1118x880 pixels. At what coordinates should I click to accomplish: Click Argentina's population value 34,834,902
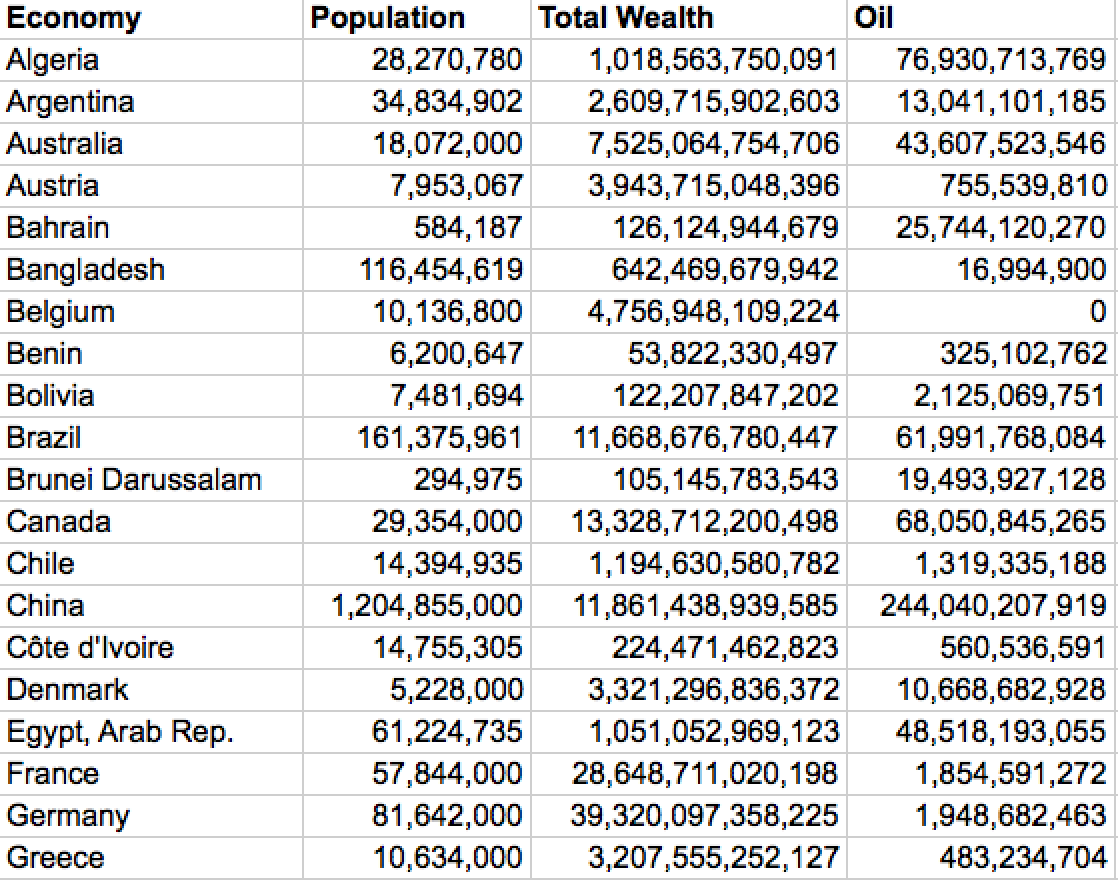click(x=447, y=102)
